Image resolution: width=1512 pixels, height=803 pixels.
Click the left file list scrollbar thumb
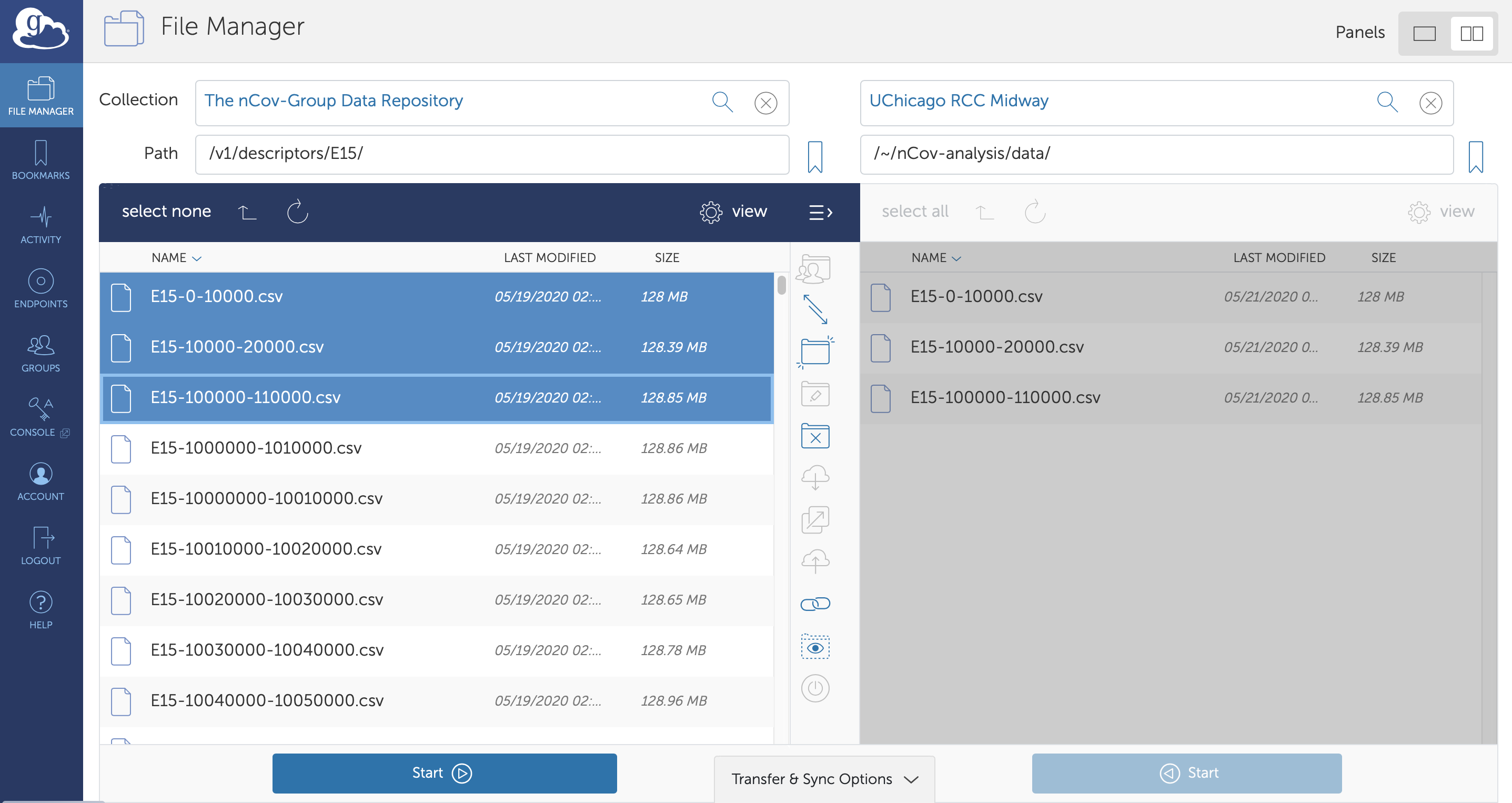pyautogui.click(x=781, y=286)
